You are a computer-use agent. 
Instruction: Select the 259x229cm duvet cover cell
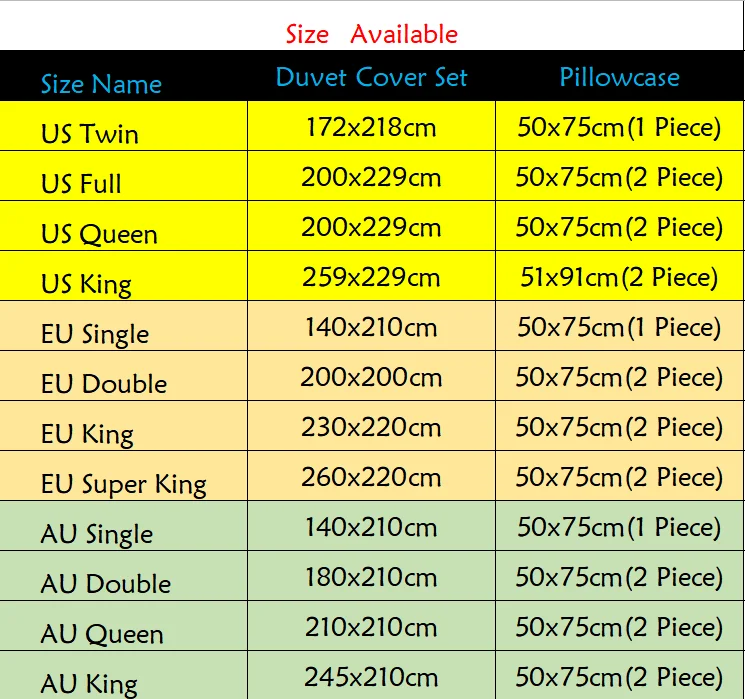coord(371,278)
